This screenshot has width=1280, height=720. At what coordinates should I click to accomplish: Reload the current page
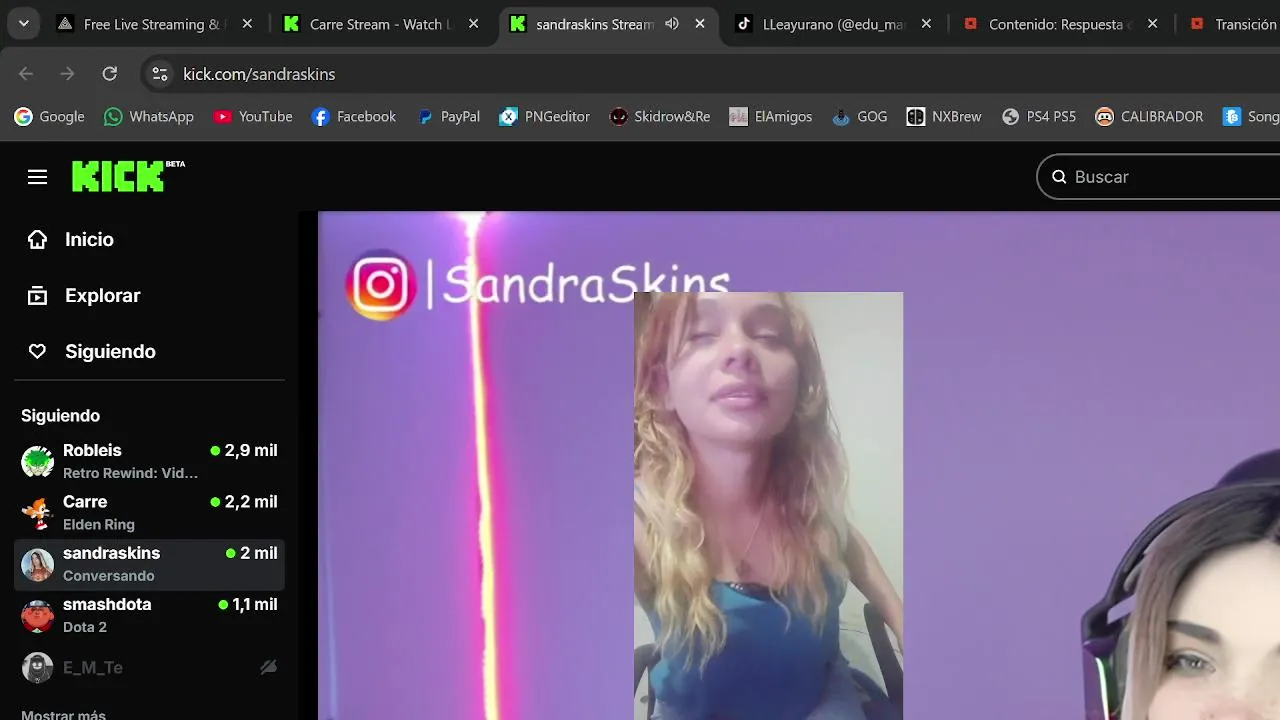coord(109,73)
